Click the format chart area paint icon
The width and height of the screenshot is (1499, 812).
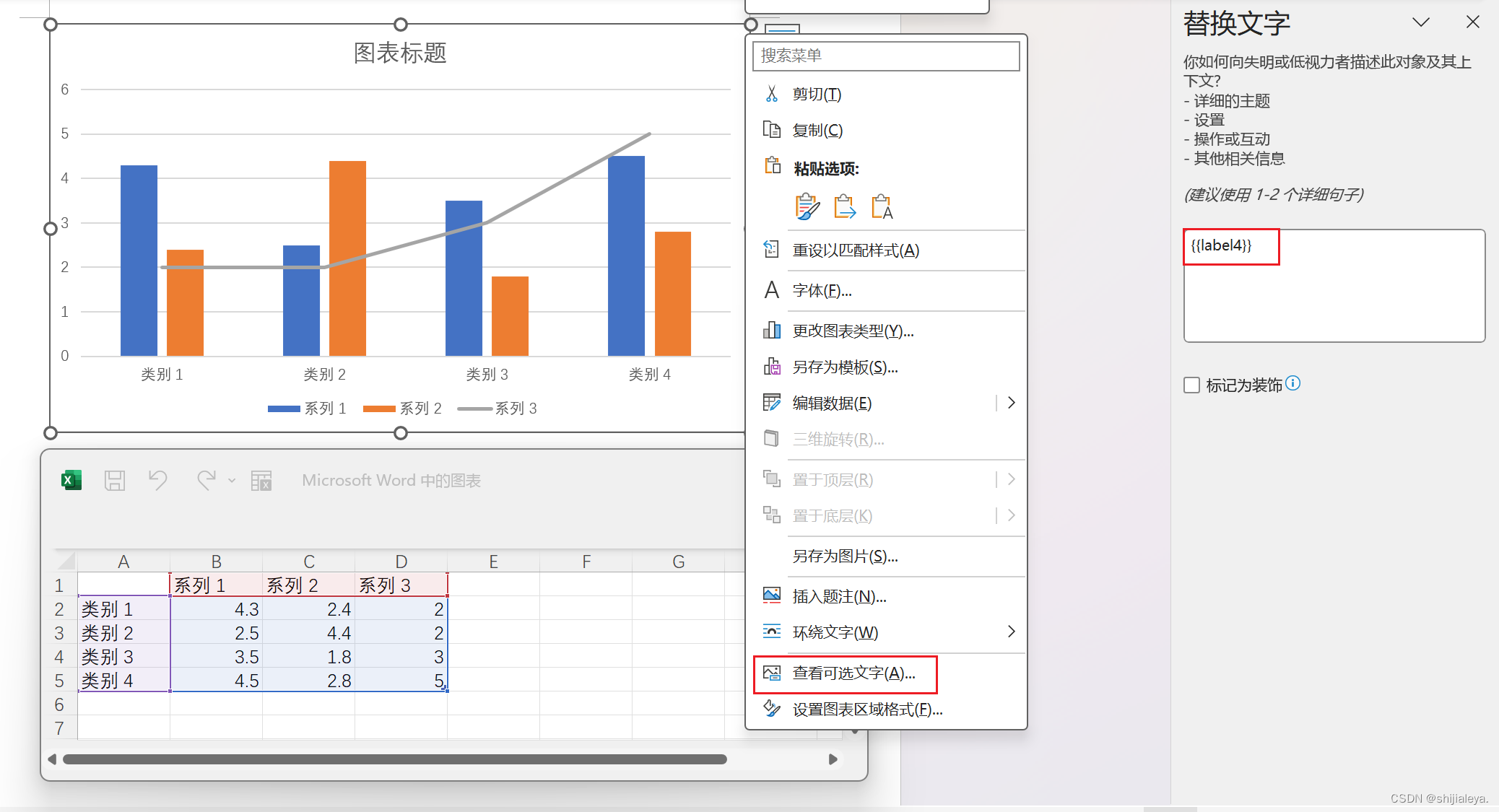(x=772, y=709)
